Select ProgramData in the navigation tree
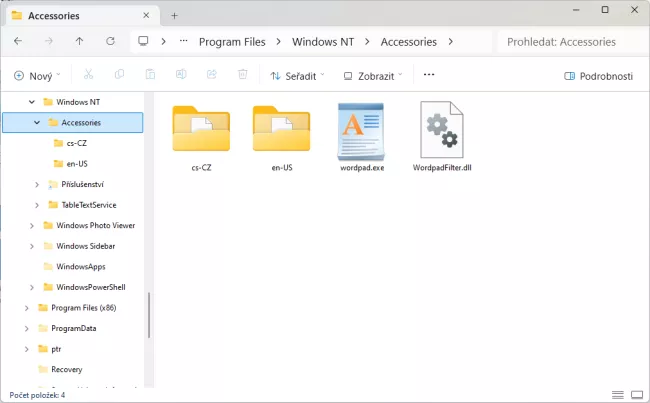The height and width of the screenshot is (403, 650). click(74, 328)
